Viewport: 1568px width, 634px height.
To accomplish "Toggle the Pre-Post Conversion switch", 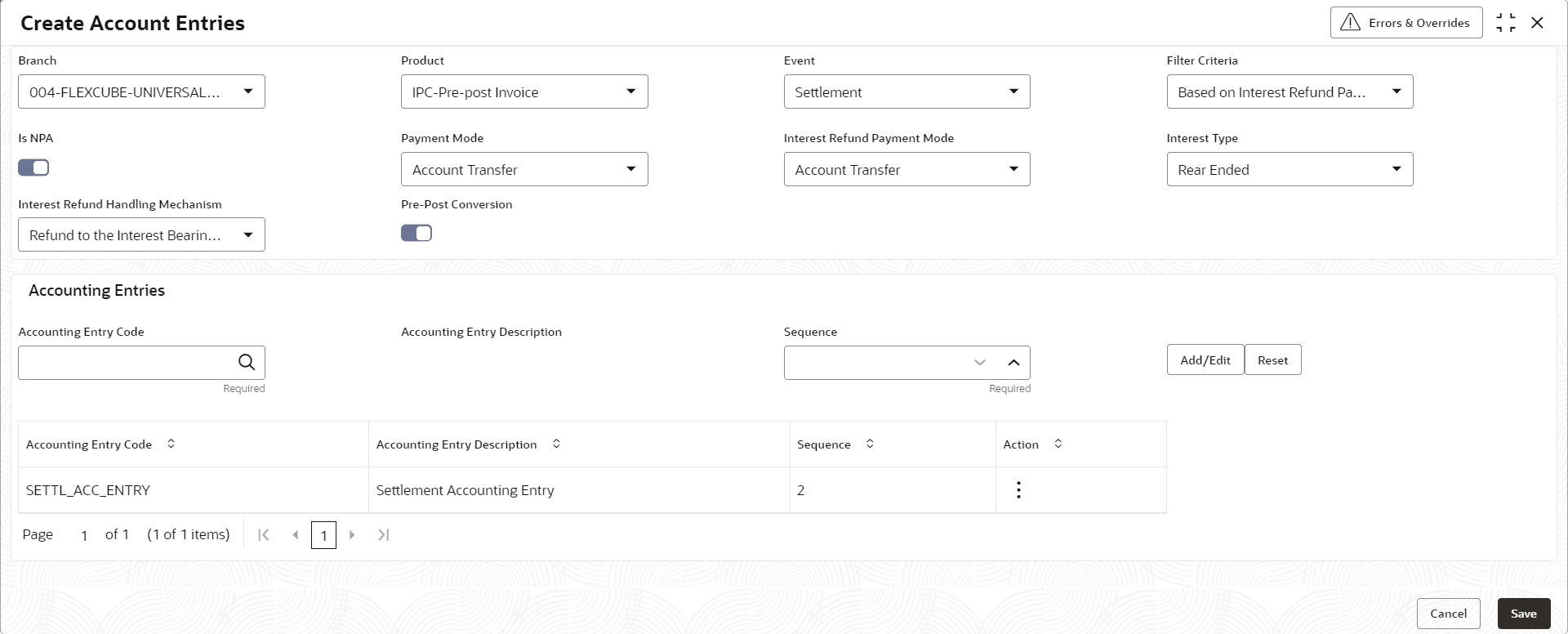I will click(x=416, y=234).
